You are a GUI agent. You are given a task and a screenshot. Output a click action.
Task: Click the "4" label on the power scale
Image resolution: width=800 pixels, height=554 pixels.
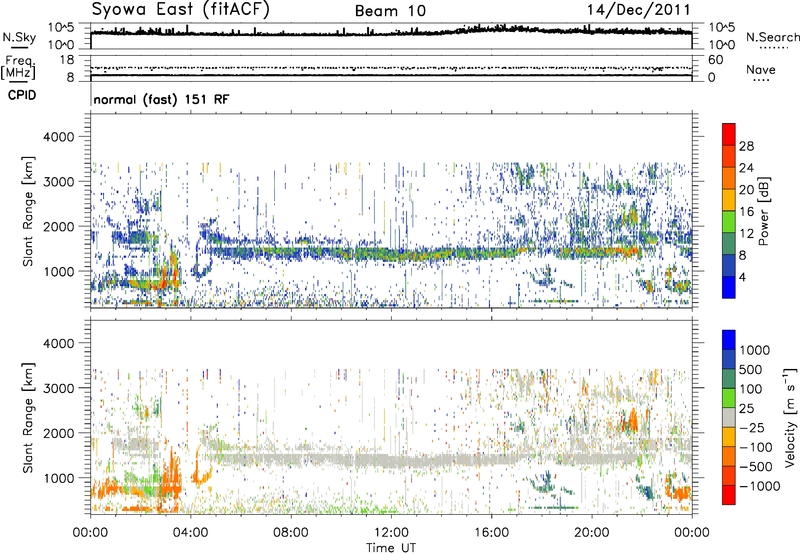tap(742, 277)
